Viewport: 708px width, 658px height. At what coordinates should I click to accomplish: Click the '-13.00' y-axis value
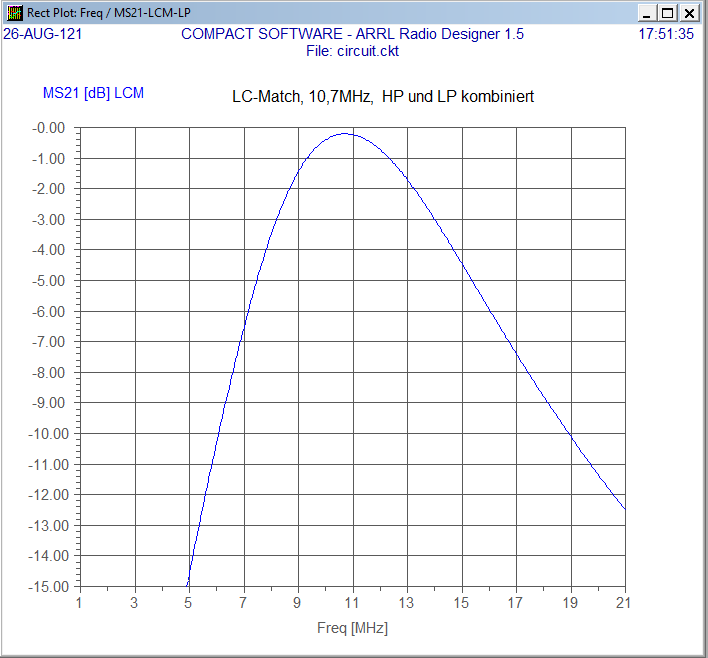(48, 526)
